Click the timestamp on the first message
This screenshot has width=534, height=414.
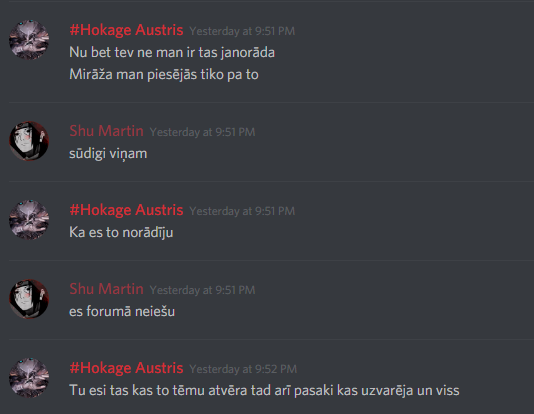click(x=242, y=31)
